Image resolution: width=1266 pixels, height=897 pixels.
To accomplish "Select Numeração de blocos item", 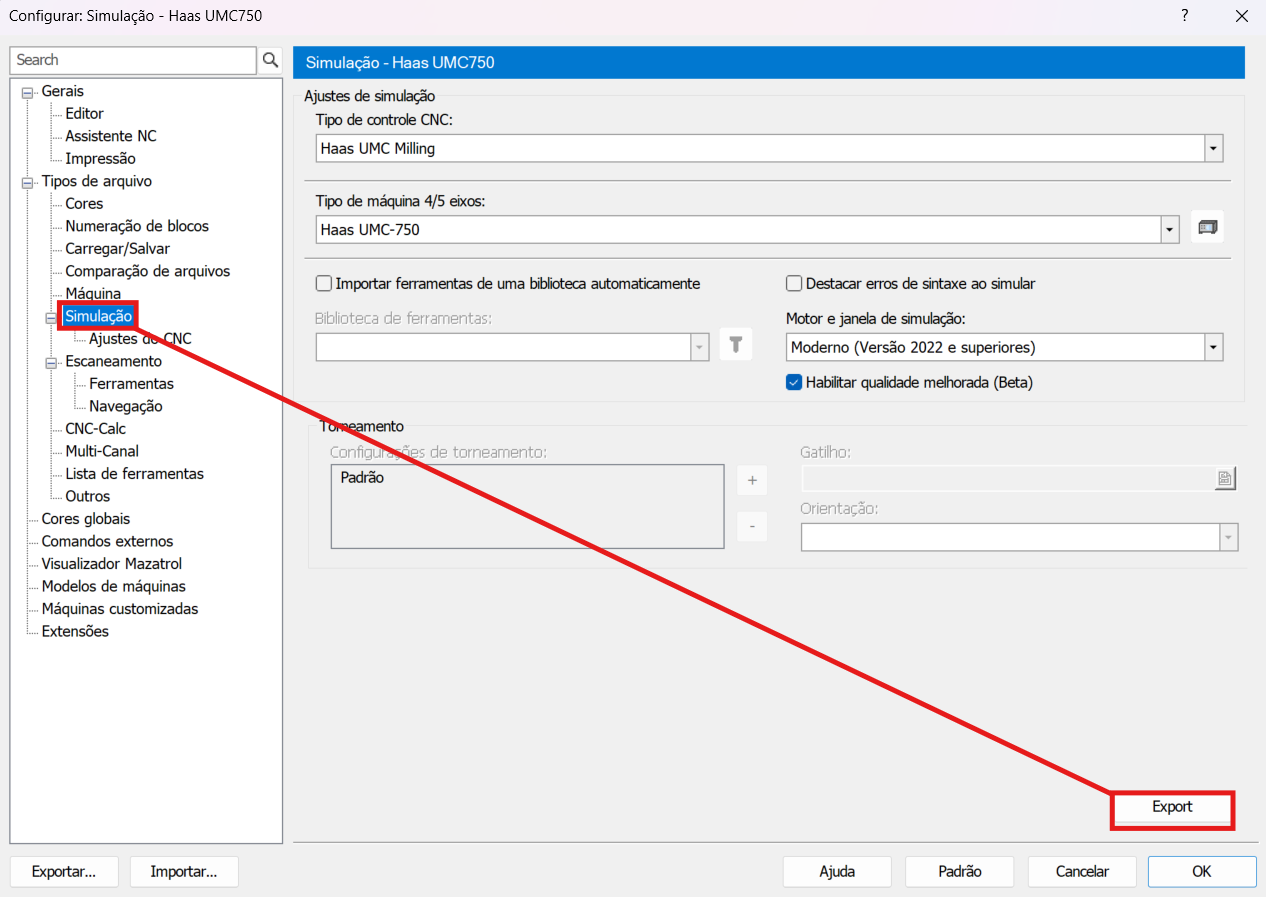I will tap(137, 226).
